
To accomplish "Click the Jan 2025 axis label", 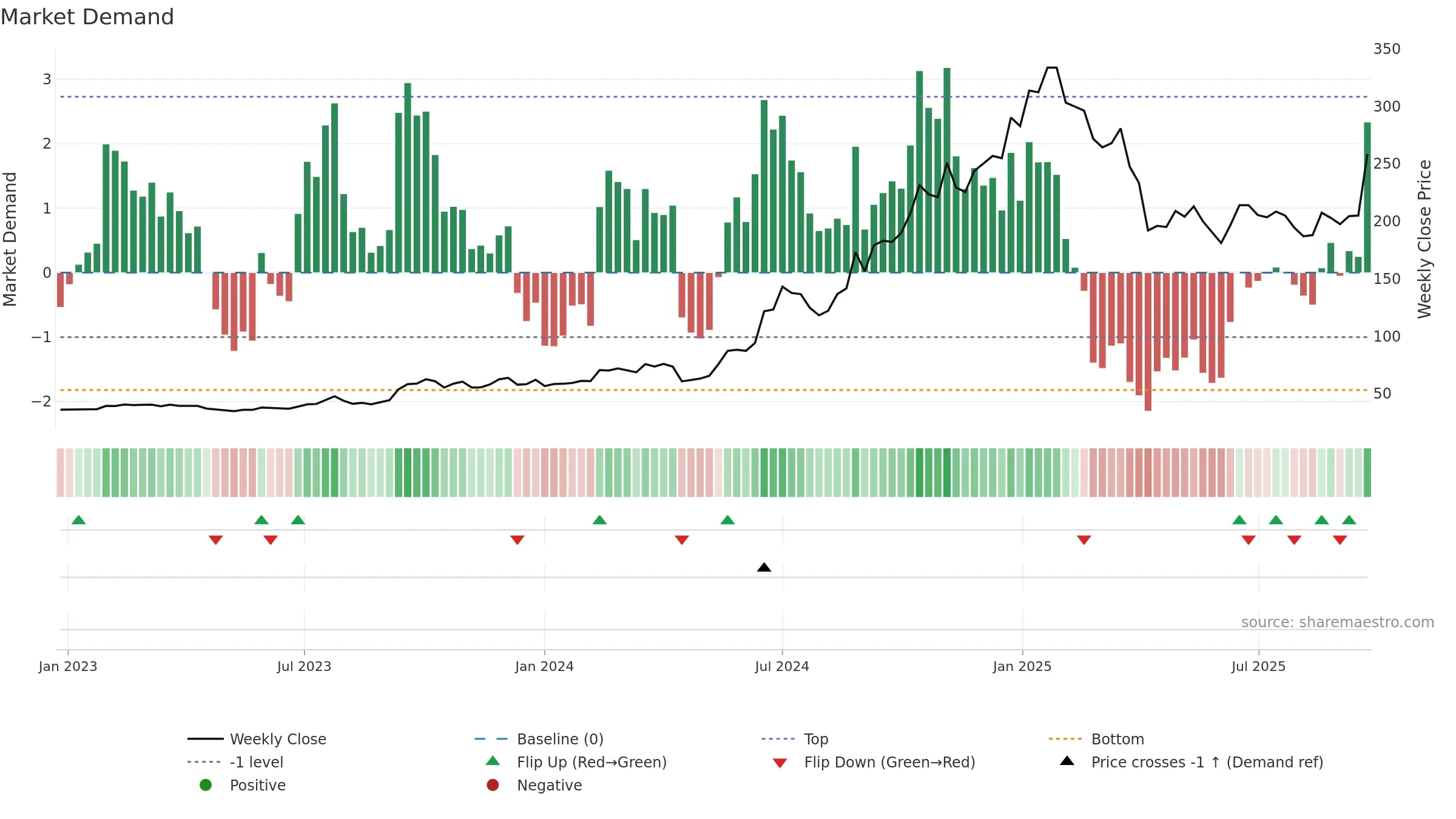I will point(1022,666).
